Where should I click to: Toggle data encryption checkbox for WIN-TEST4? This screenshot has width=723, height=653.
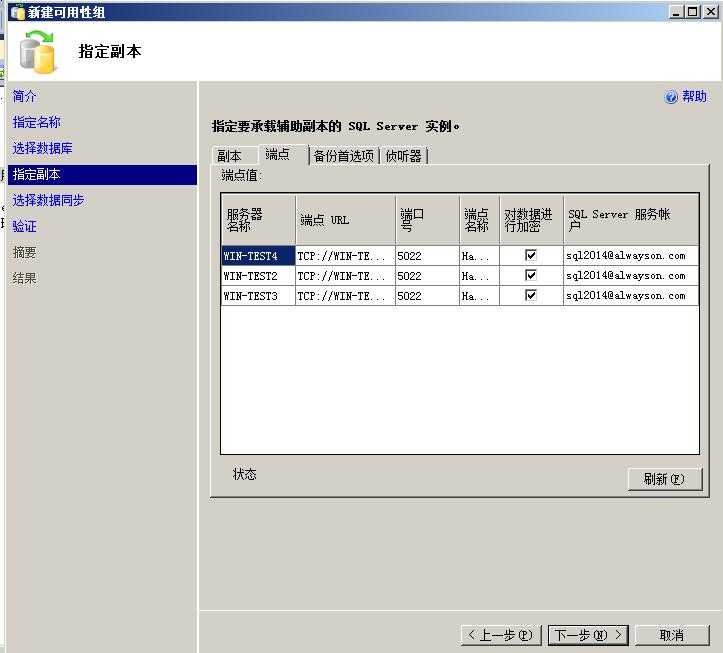pyautogui.click(x=531, y=255)
